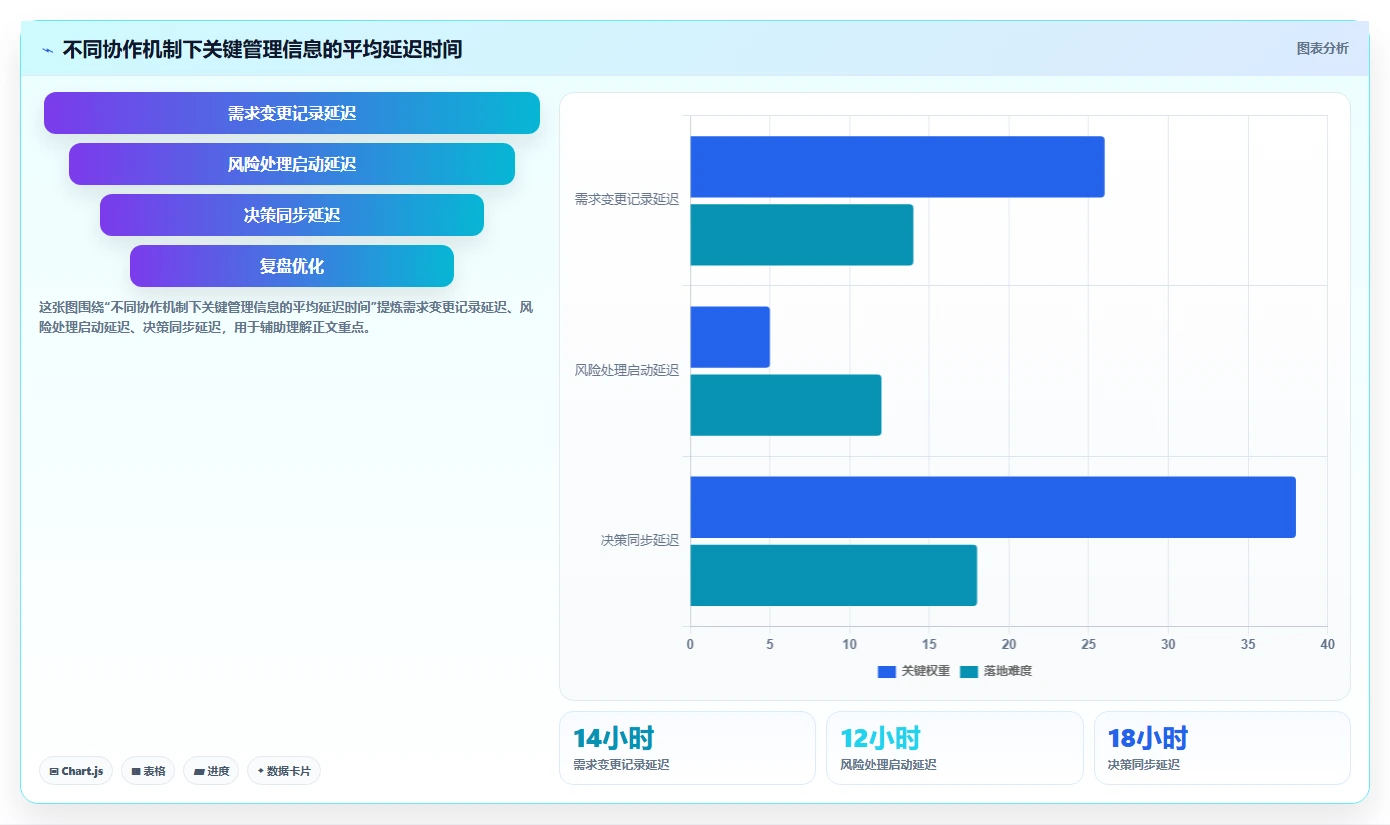
Task: Open the 12小时 data card
Action: point(955,748)
